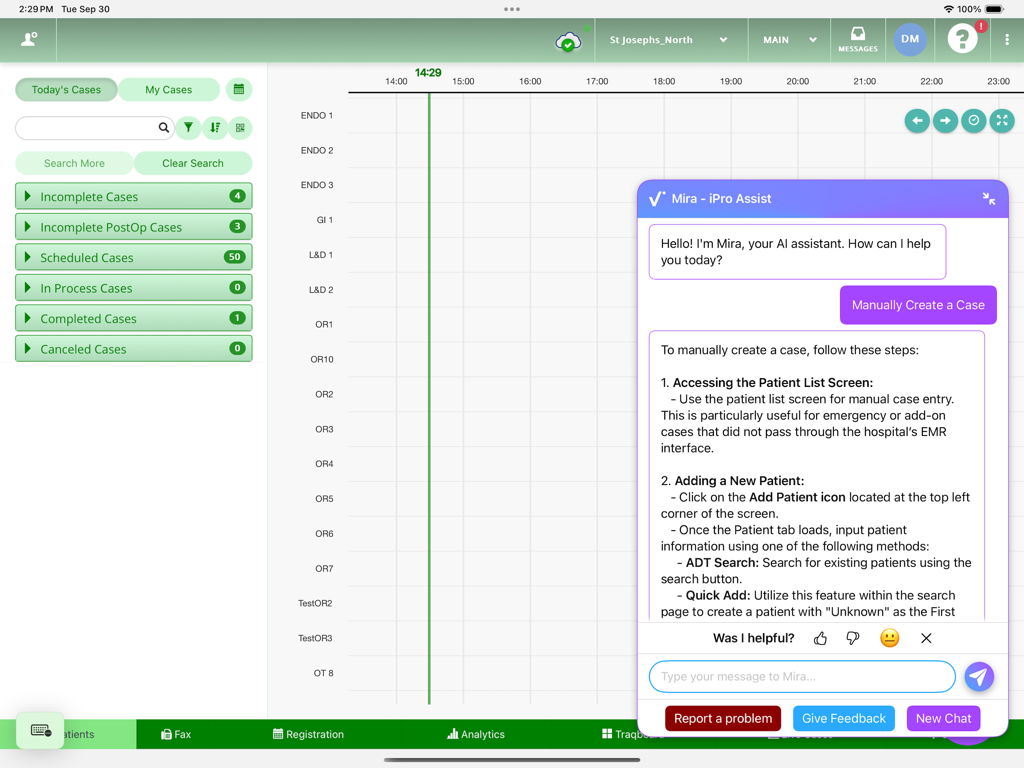Check the cloud sync status icon
The height and width of the screenshot is (768, 1024).
pos(566,42)
